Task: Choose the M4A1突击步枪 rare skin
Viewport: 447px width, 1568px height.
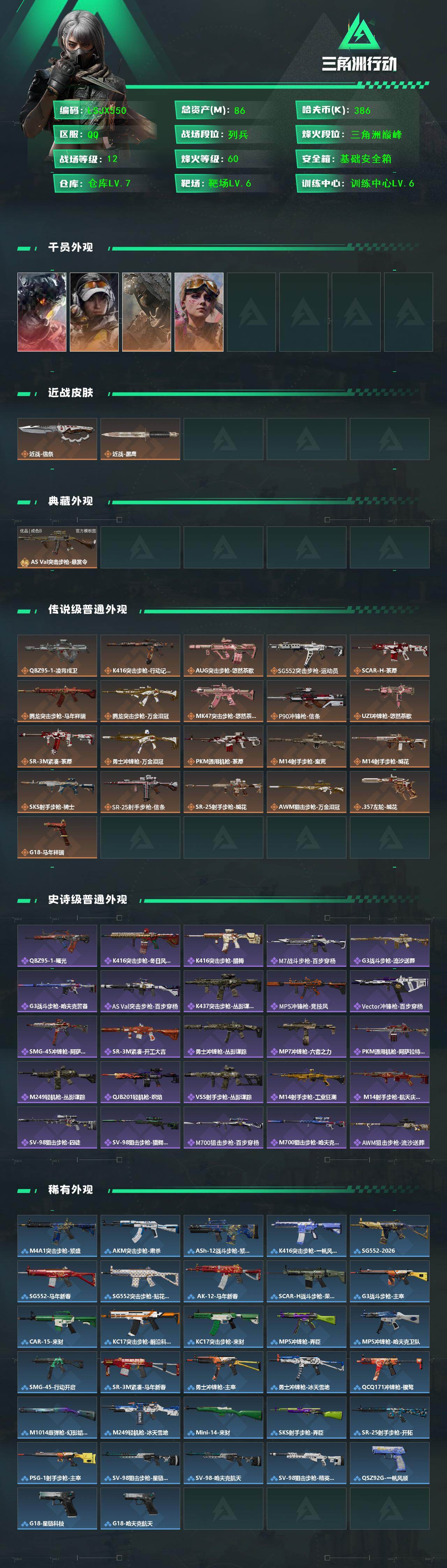Action: (57, 1236)
